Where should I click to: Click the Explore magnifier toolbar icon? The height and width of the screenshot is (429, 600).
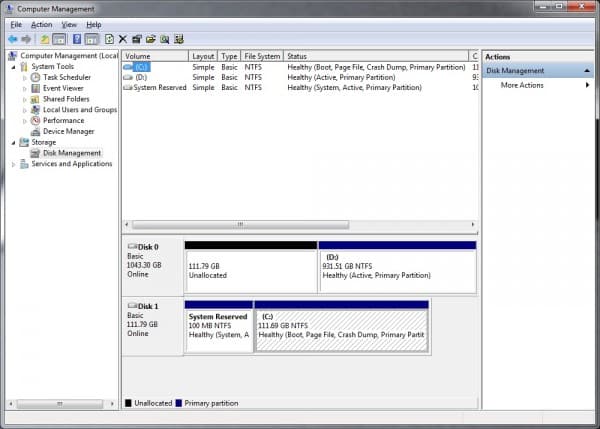[x=165, y=39]
